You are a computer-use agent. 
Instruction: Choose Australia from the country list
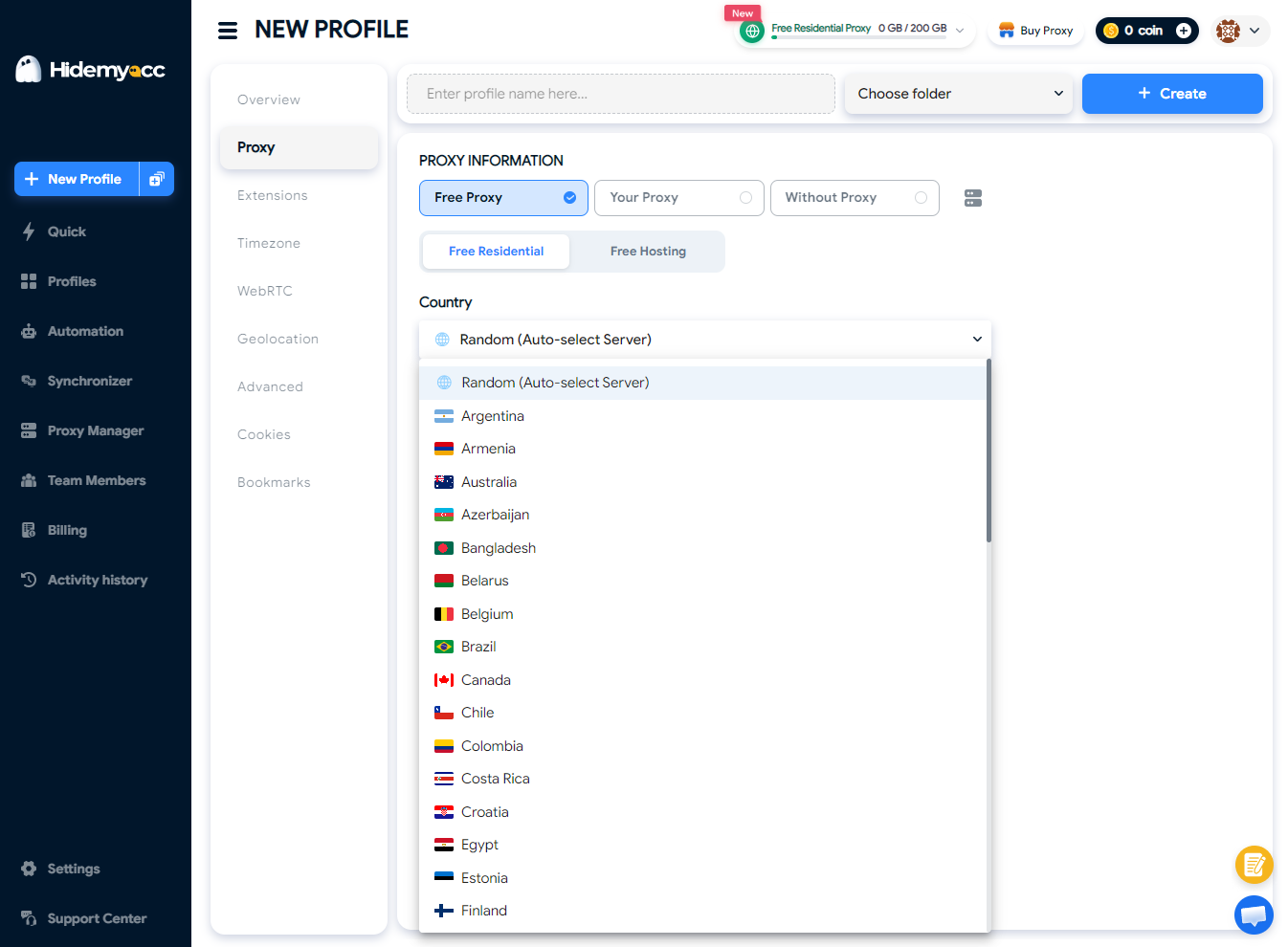[x=702, y=482]
